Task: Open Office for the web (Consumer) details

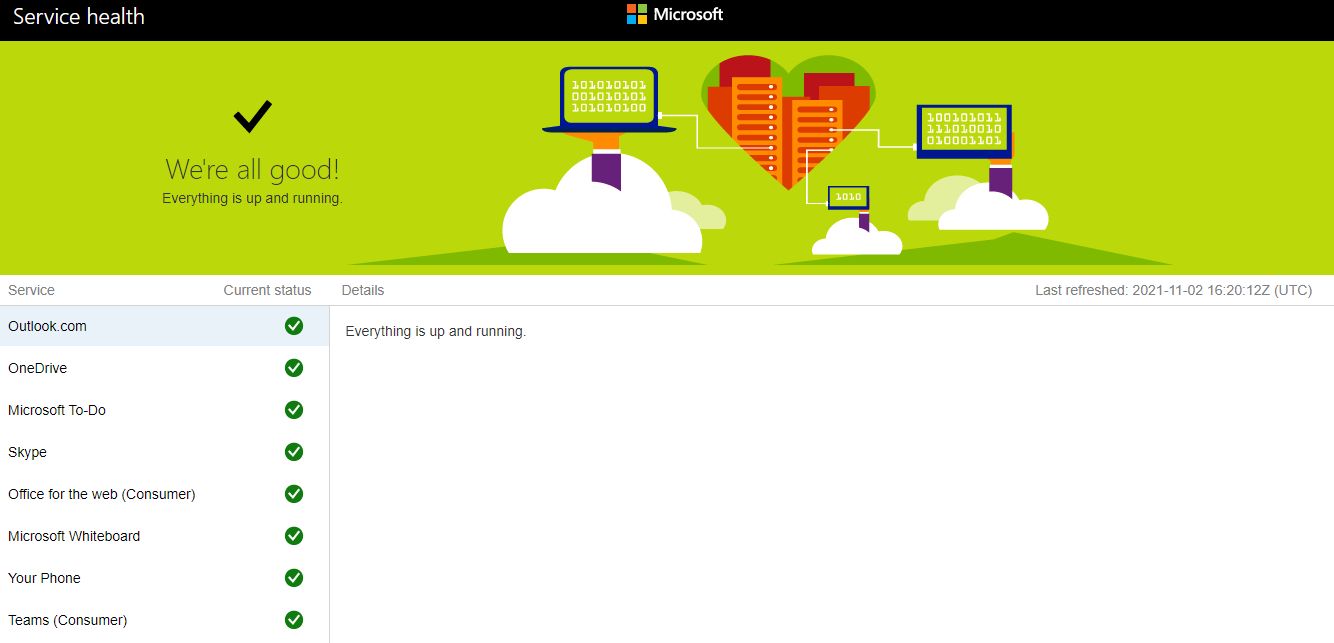Action: (x=164, y=494)
